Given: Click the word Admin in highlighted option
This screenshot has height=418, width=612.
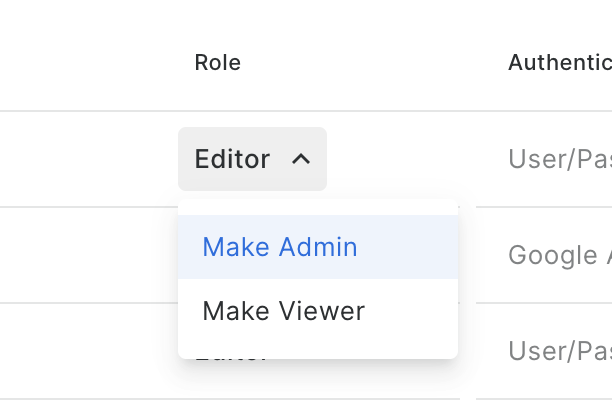Looking at the screenshot, I should click(318, 247).
